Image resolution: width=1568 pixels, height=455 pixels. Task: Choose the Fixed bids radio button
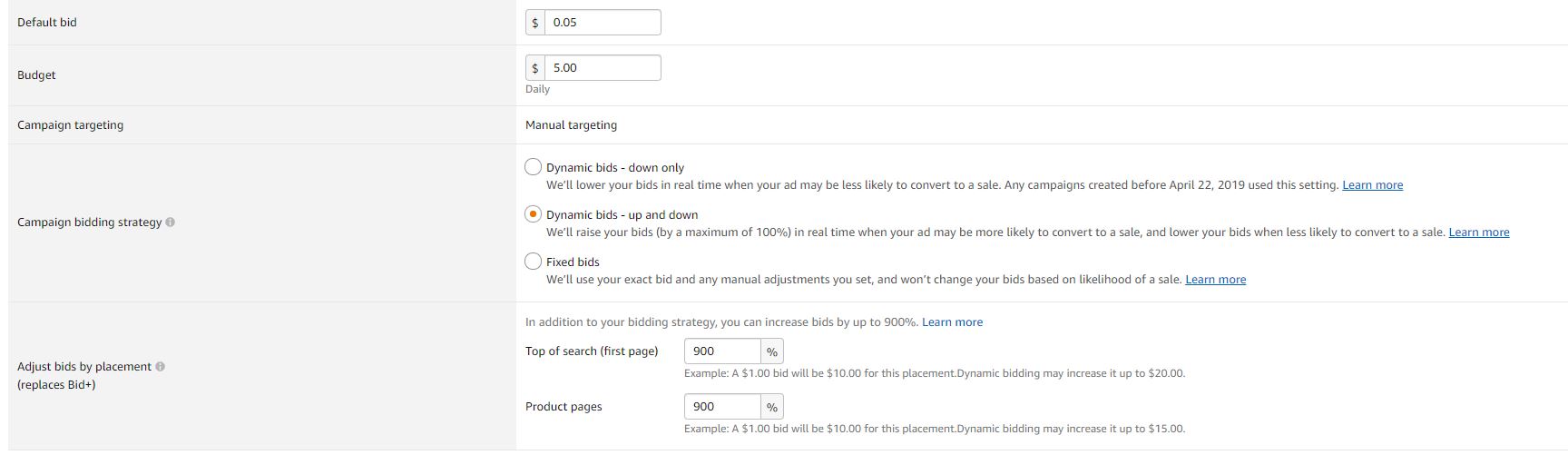tap(534, 262)
